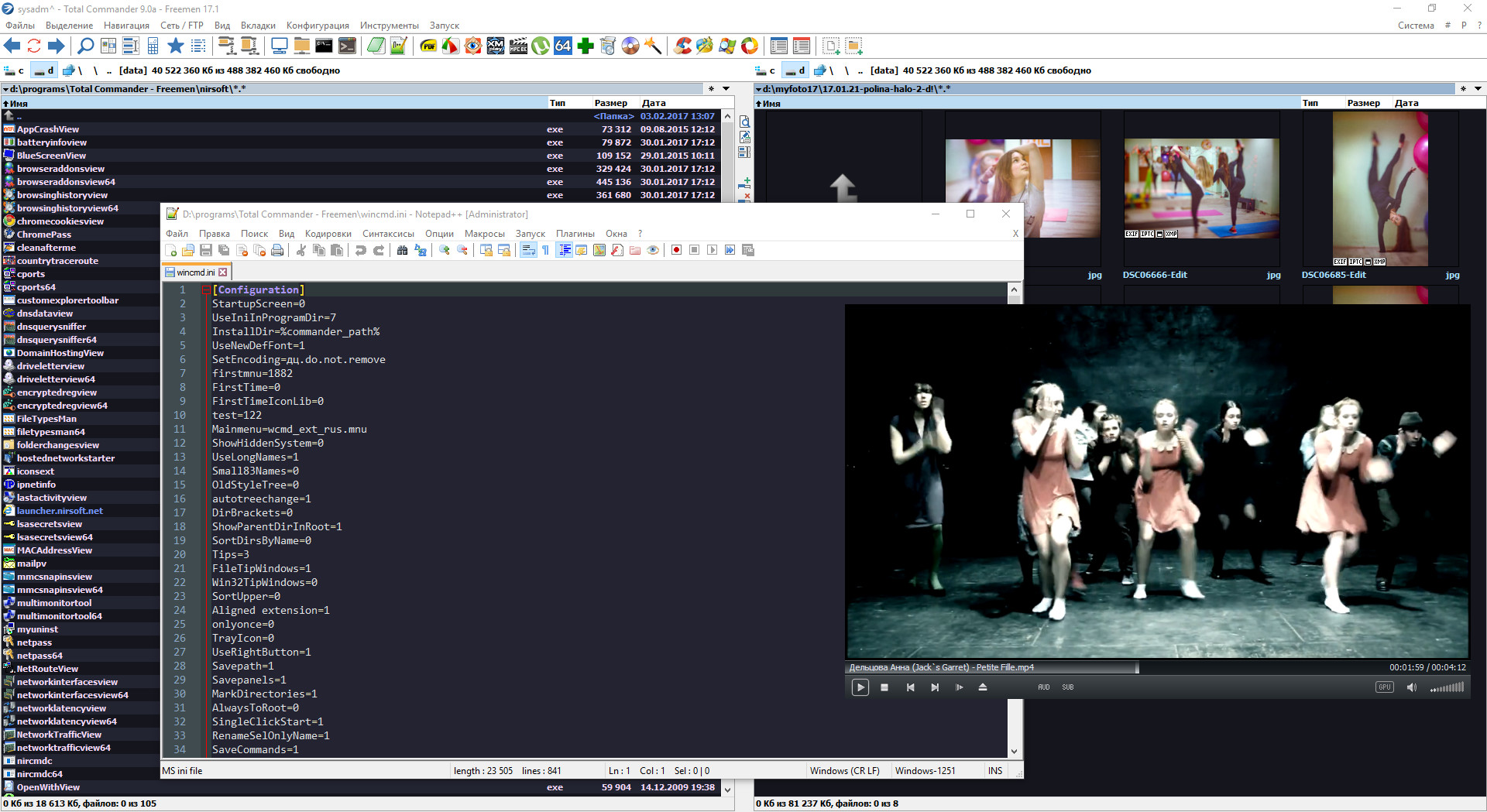Open the Плагины menu in Notepad++

pos(575,234)
